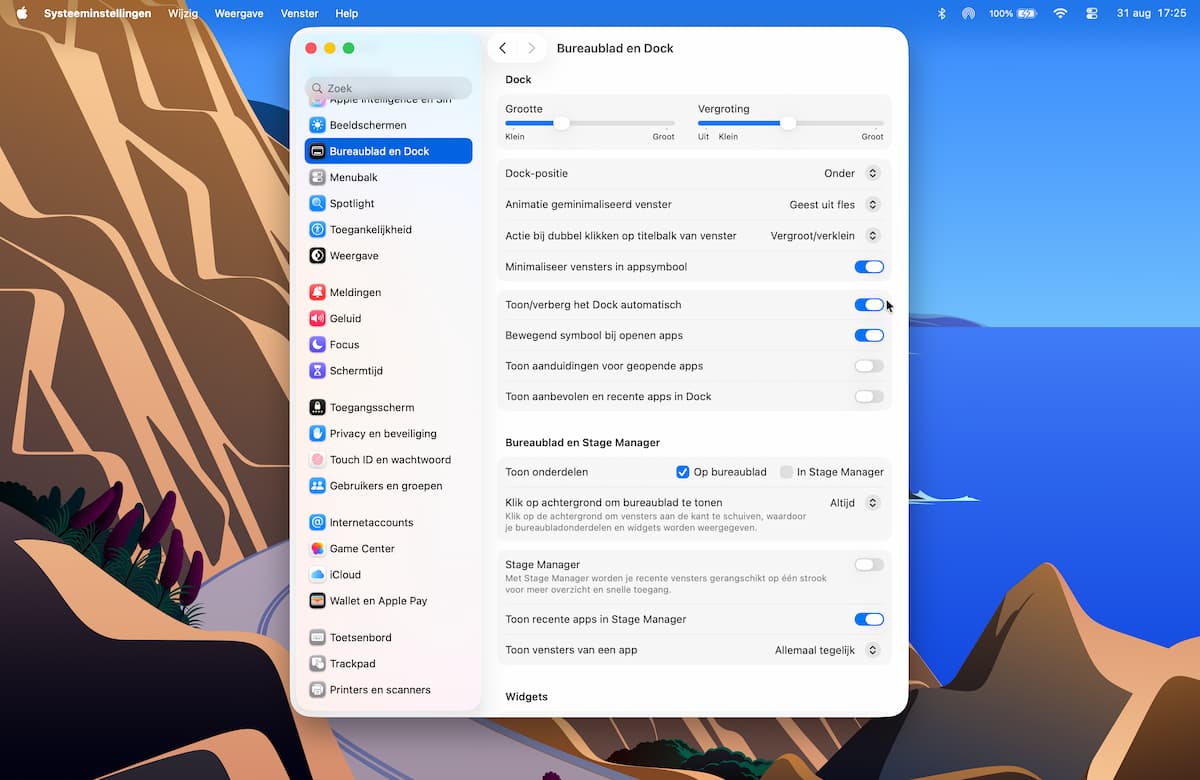Click Bureaublad en Stage Manager heading
1200x780 pixels.
(583, 442)
